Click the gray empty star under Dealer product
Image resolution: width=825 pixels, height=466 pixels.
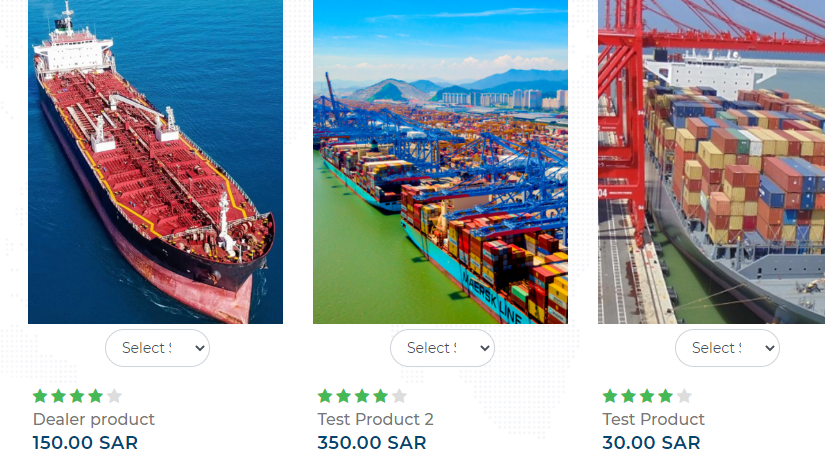click(114, 396)
